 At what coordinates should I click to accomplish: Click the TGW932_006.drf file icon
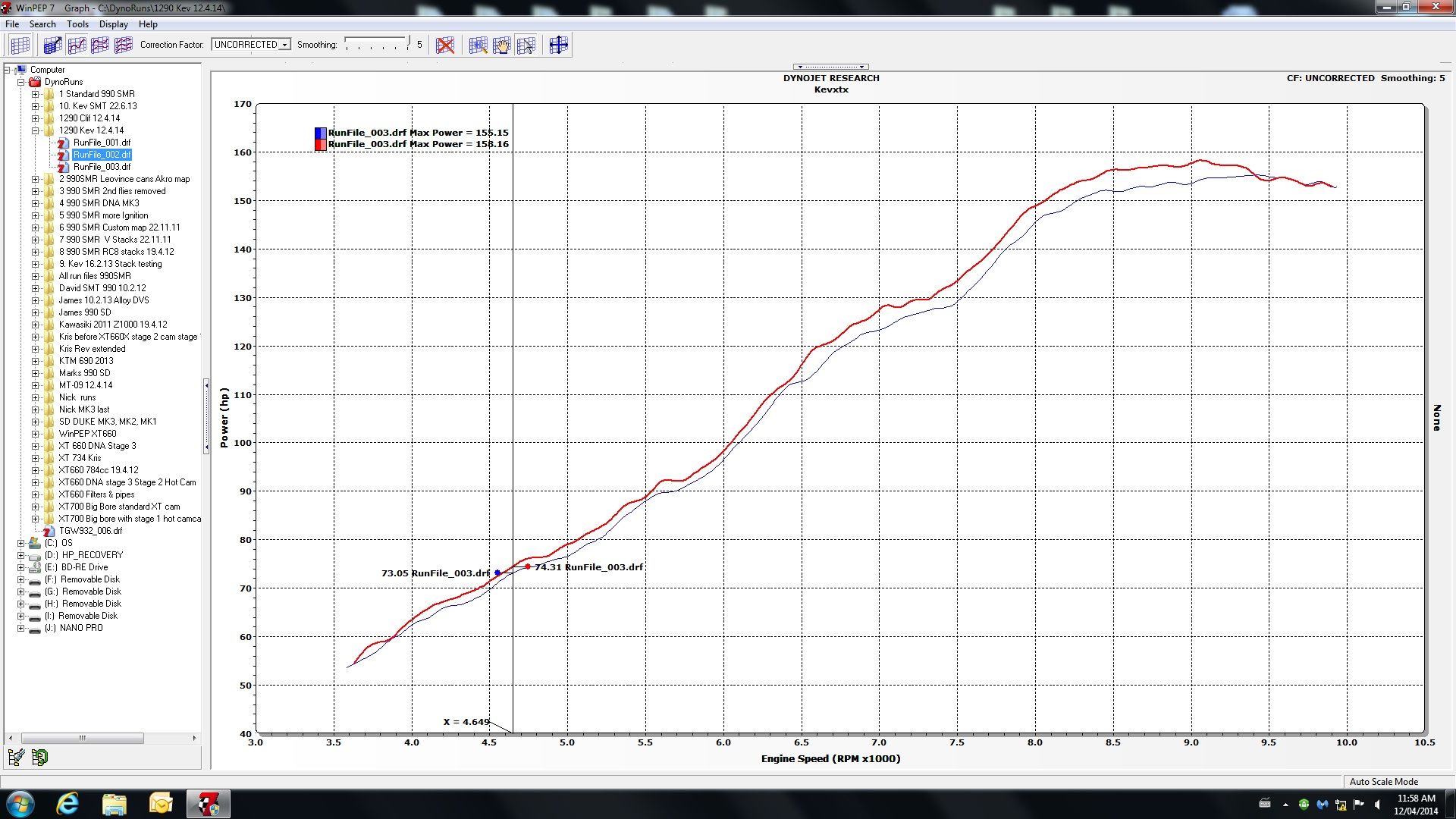point(49,531)
